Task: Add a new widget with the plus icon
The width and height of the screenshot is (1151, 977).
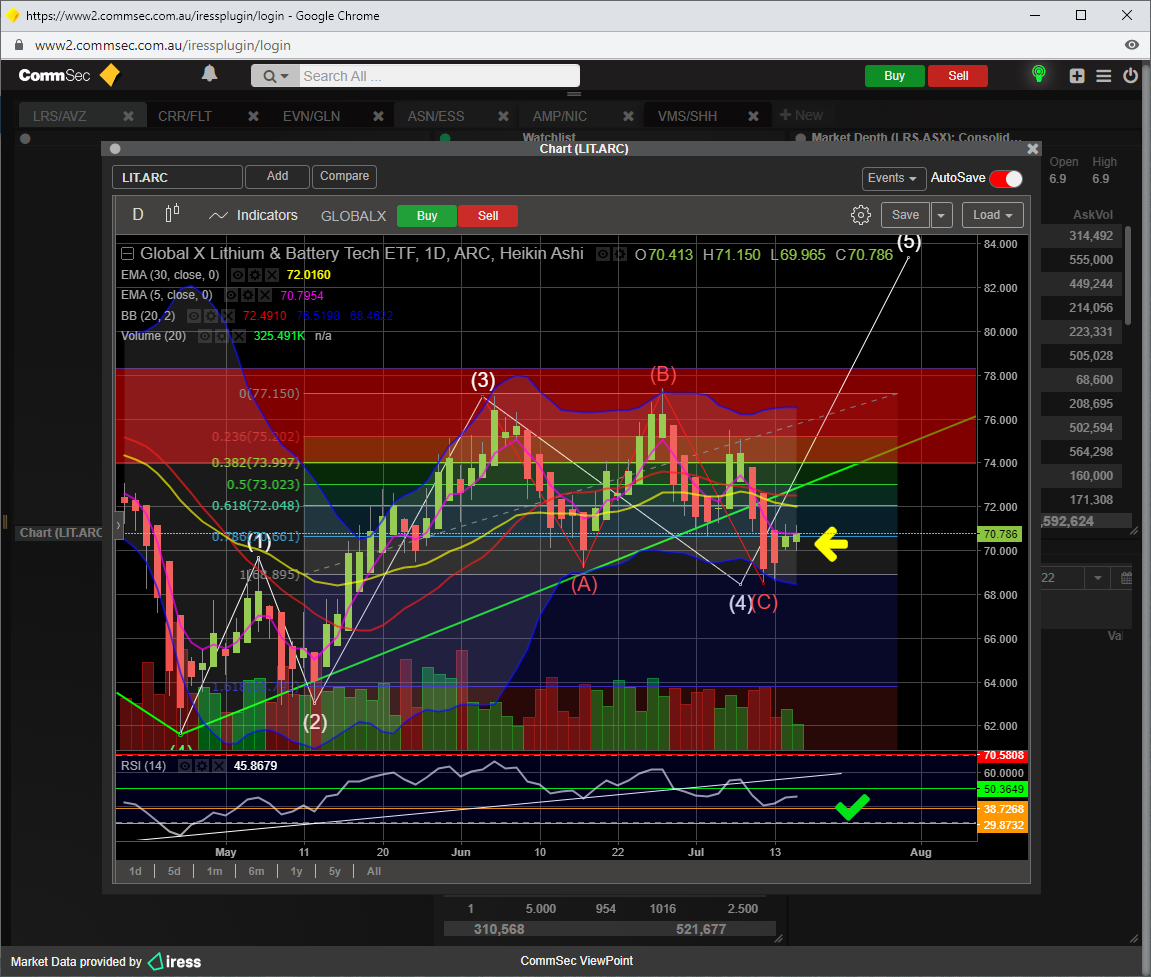Action: 1077,76
